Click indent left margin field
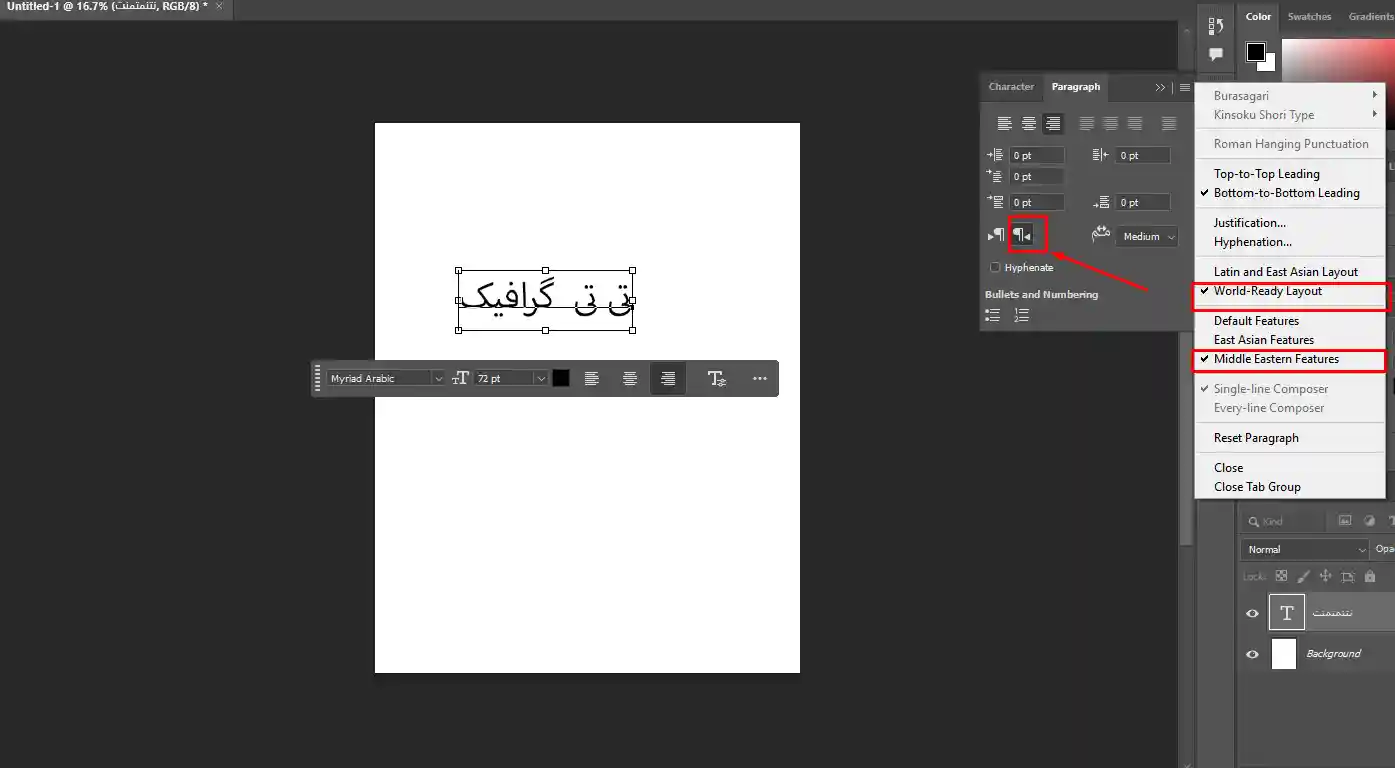1395x768 pixels. coord(1036,155)
